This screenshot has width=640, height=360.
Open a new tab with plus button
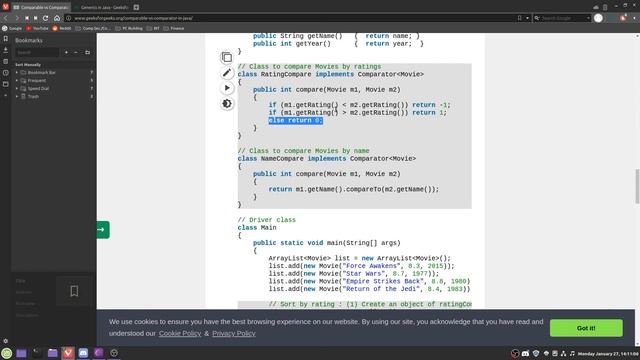(x=136, y=7)
